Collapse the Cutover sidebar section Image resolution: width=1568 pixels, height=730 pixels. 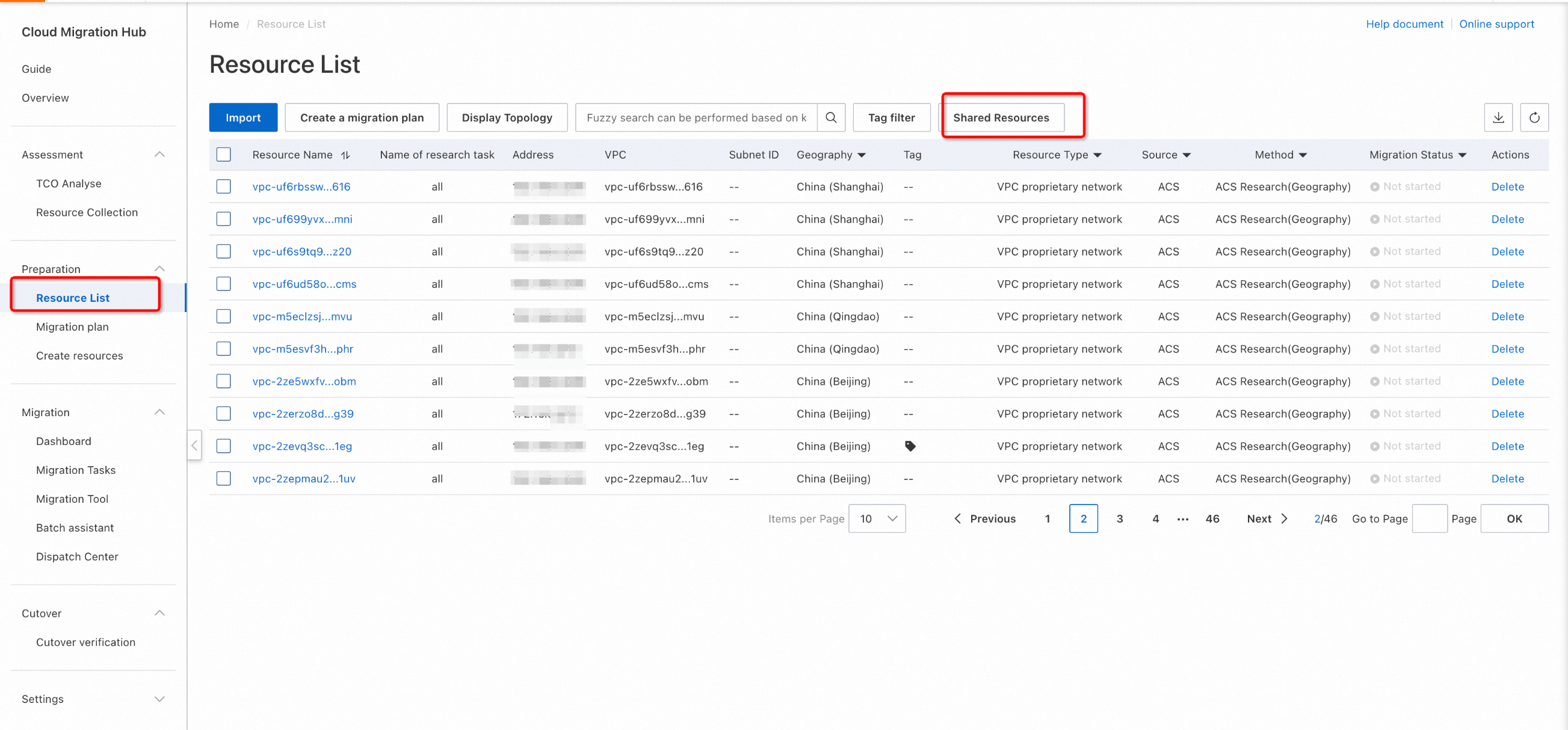[x=159, y=613]
